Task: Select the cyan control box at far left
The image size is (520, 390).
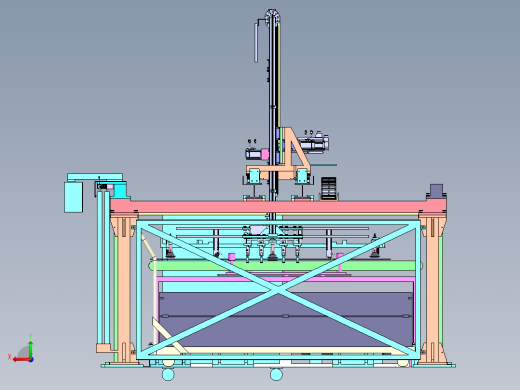Action: click(73, 197)
